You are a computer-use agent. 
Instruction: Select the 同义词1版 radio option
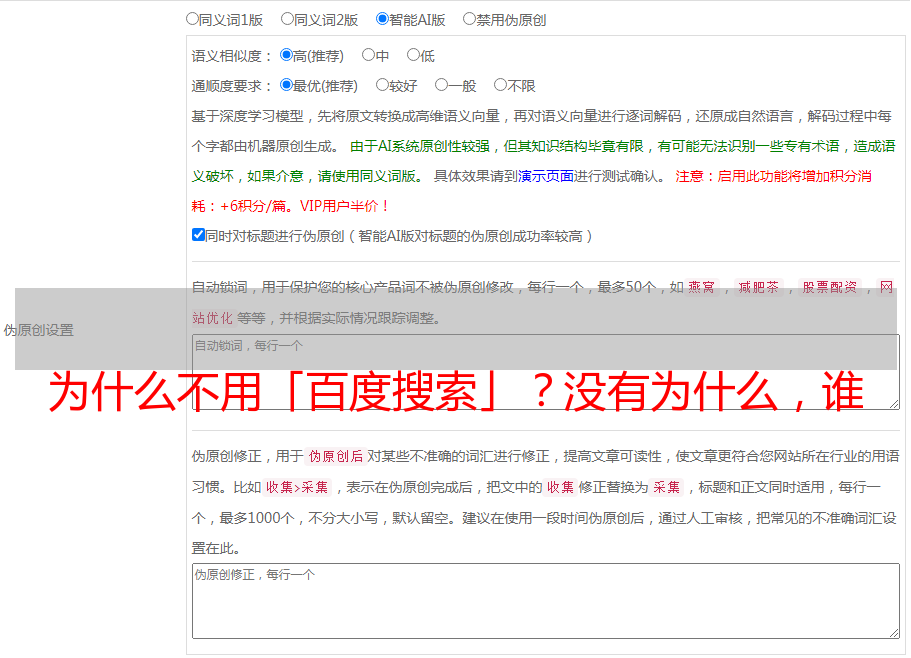pyautogui.click(x=192, y=19)
